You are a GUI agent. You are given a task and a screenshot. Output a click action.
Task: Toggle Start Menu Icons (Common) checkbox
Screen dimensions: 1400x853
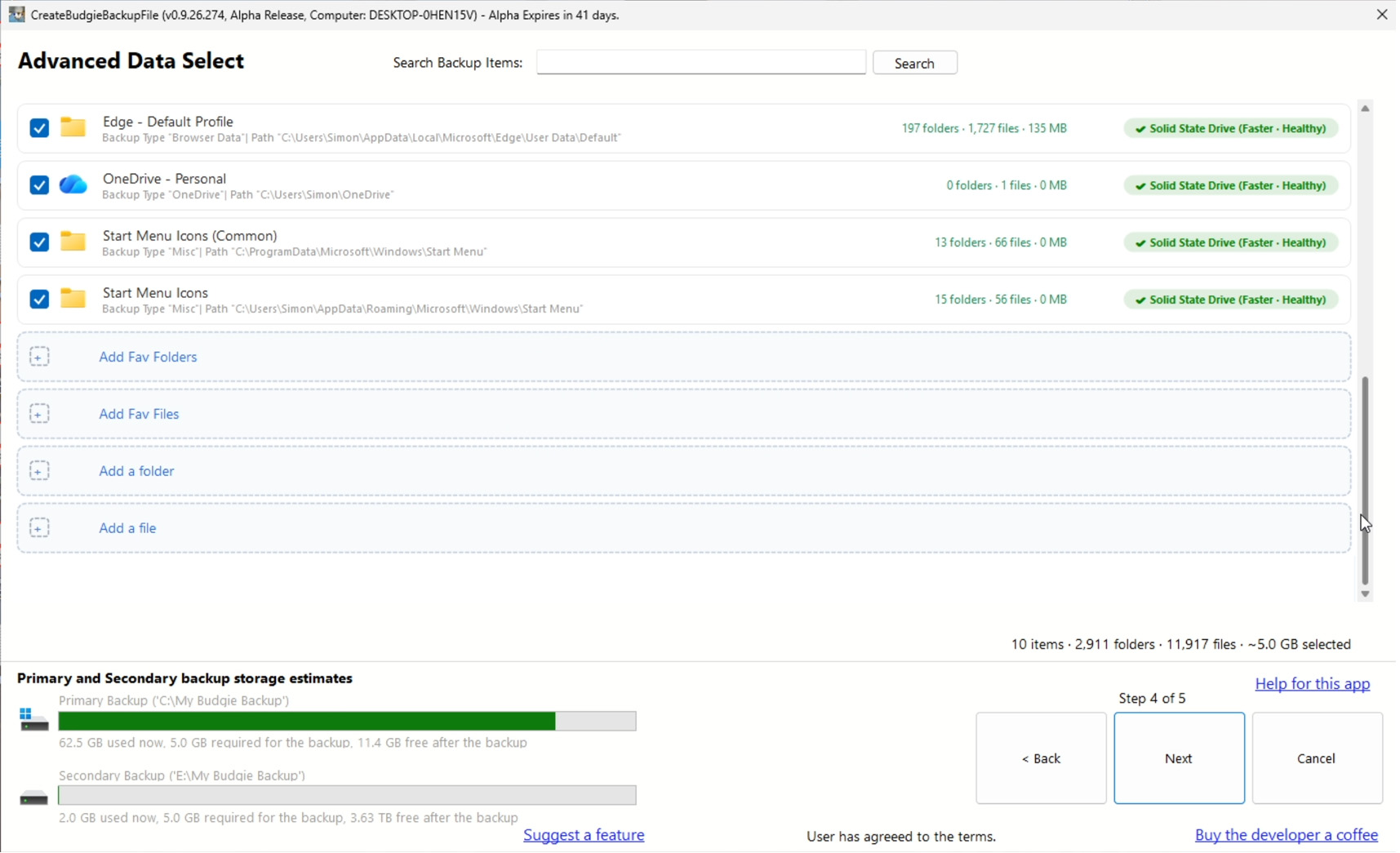(x=39, y=242)
